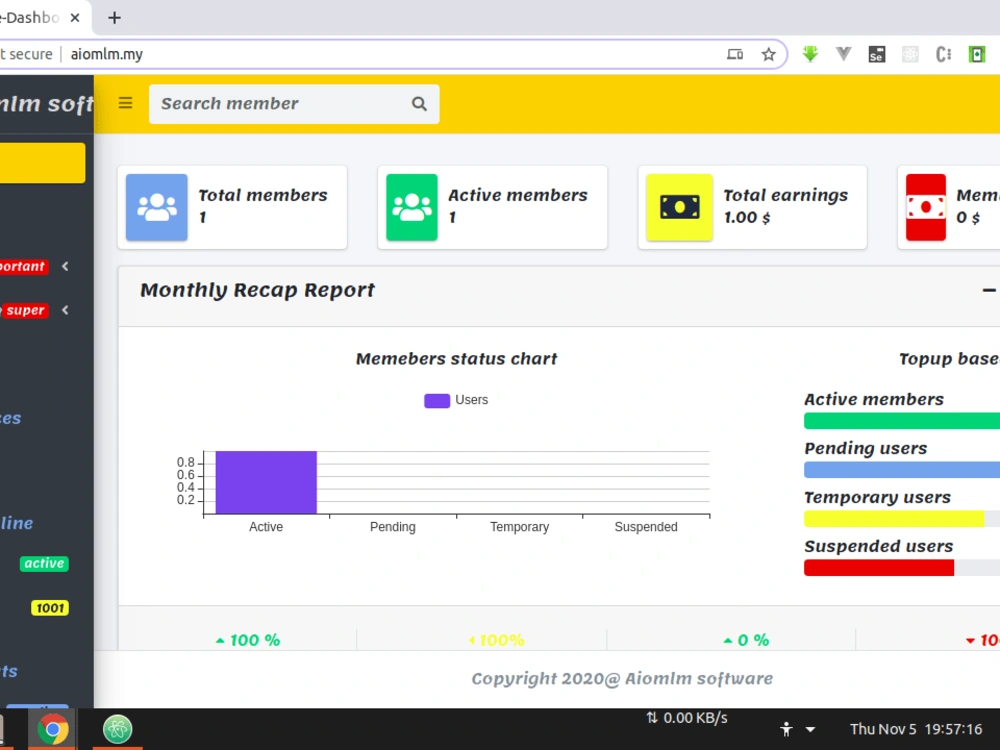
Task: Click the Copyright 2020@ Aiomlm software text
Action: point(622,679)
